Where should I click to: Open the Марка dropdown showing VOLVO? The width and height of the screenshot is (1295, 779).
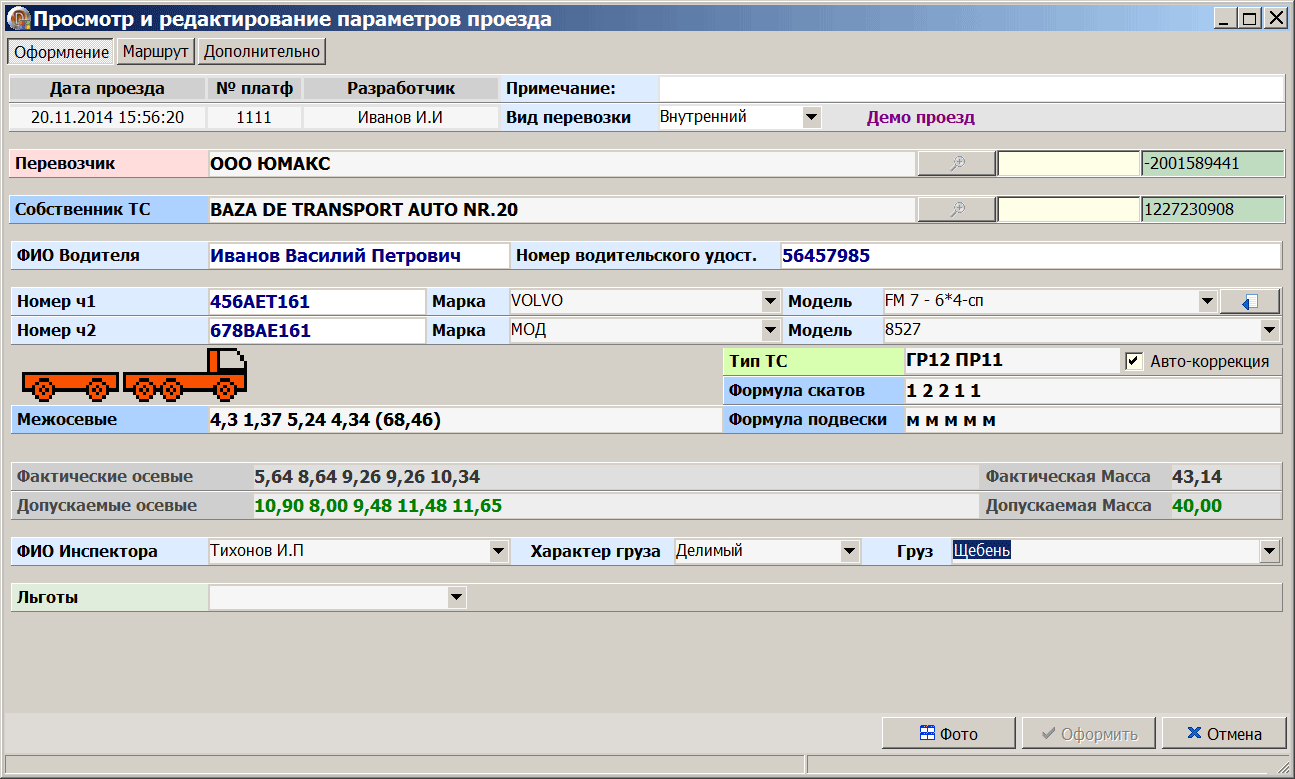point(770,301)
